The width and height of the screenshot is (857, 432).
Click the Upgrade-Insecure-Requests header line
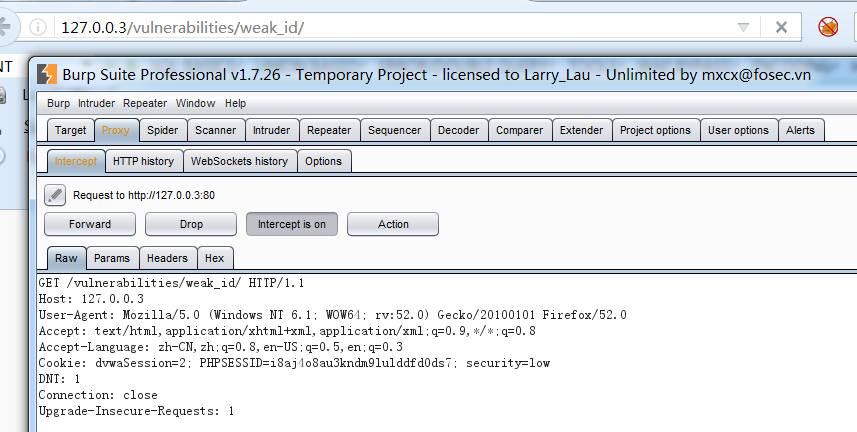click(136, 411)
